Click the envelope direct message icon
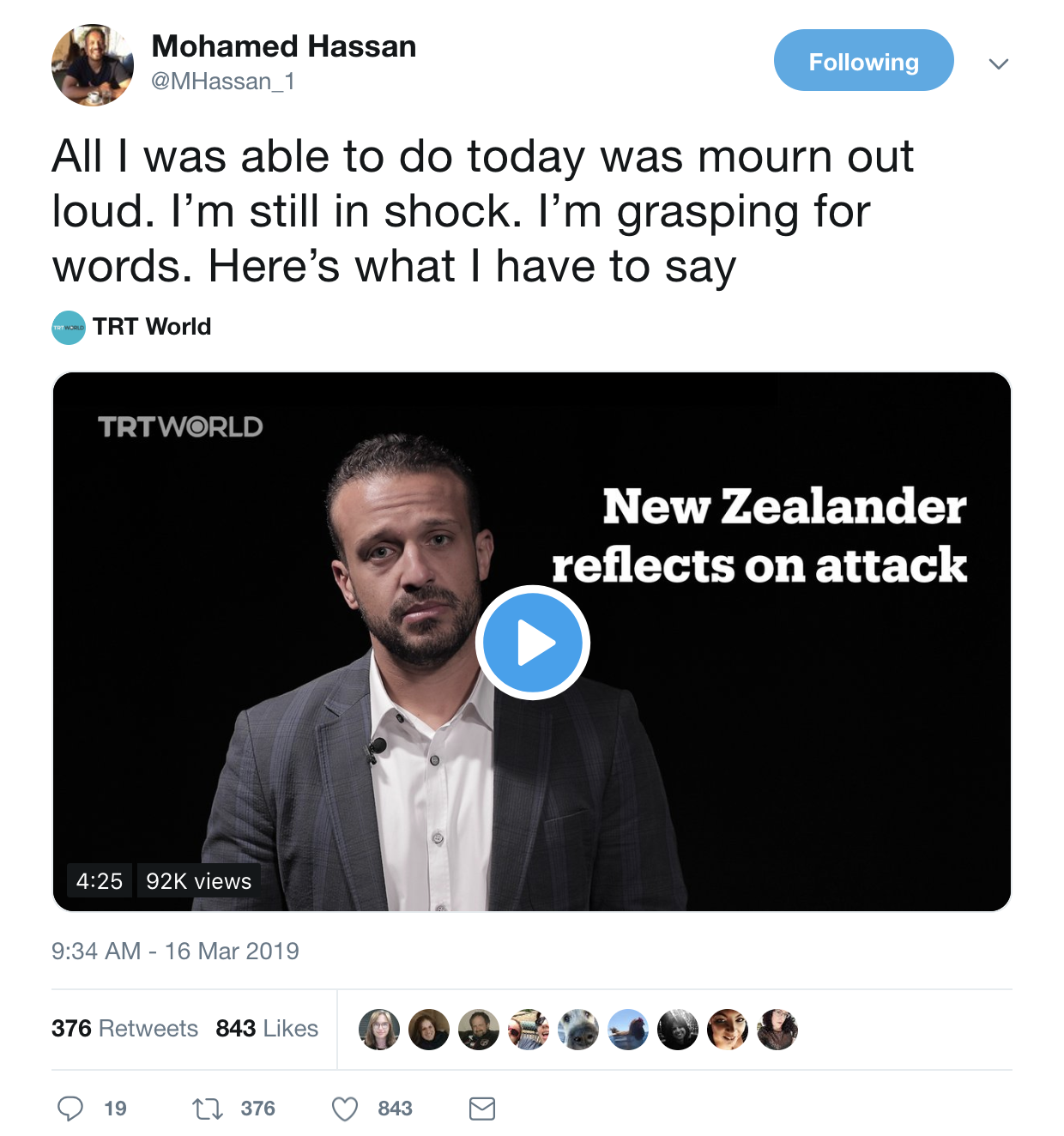This screenshot has height=1136, width=1064. [482, 1109]
